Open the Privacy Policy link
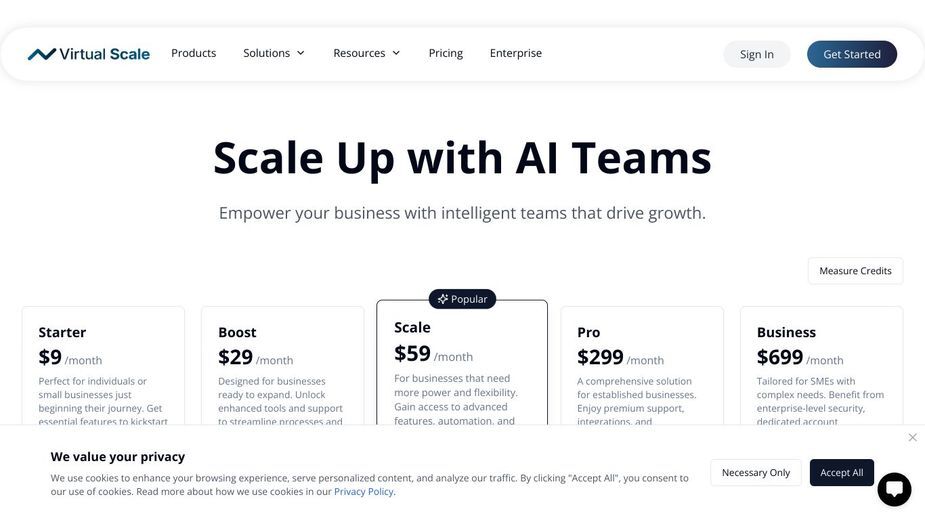925x520 pixels. coord(363,492)
